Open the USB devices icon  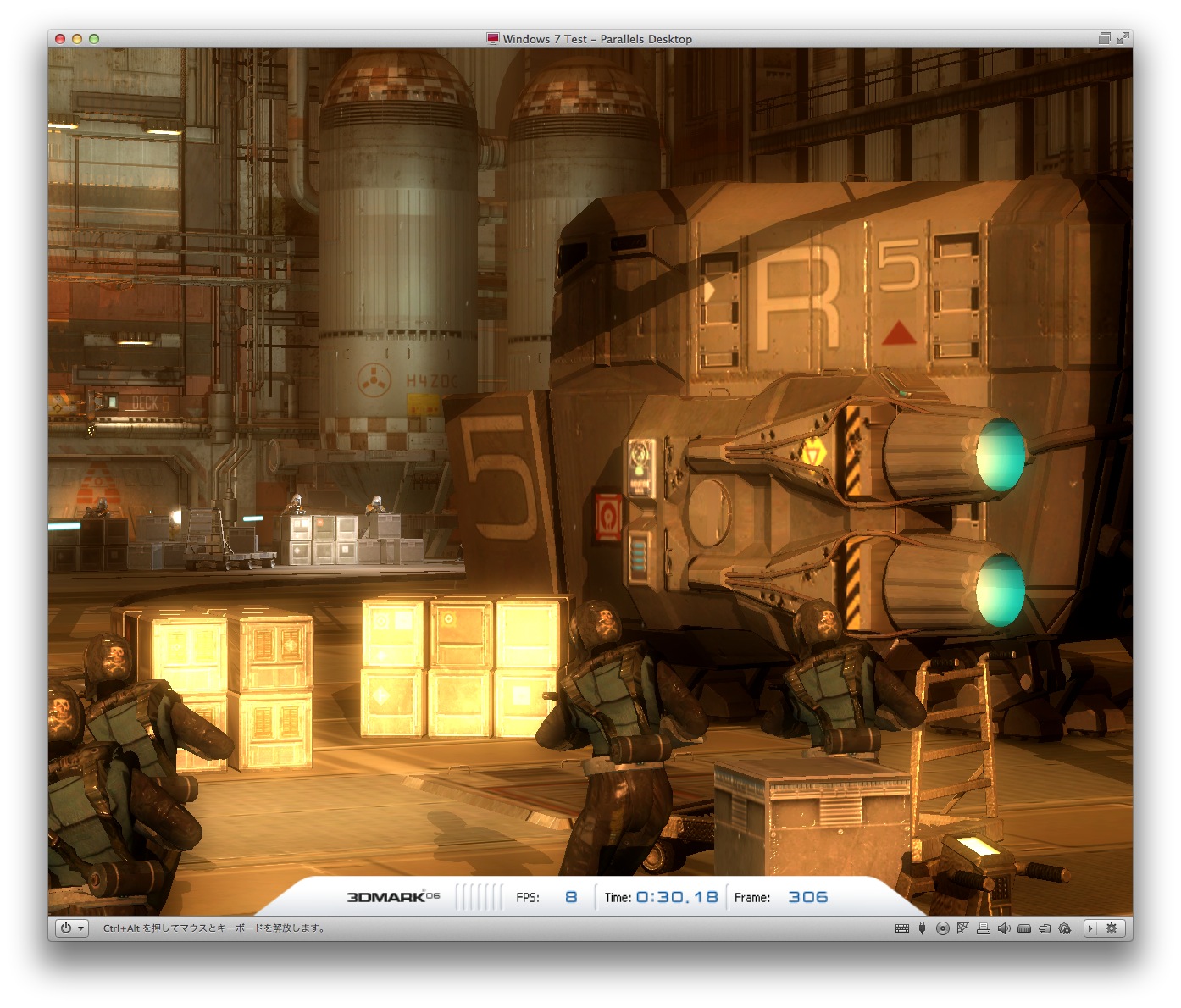[x=923, y=928]
